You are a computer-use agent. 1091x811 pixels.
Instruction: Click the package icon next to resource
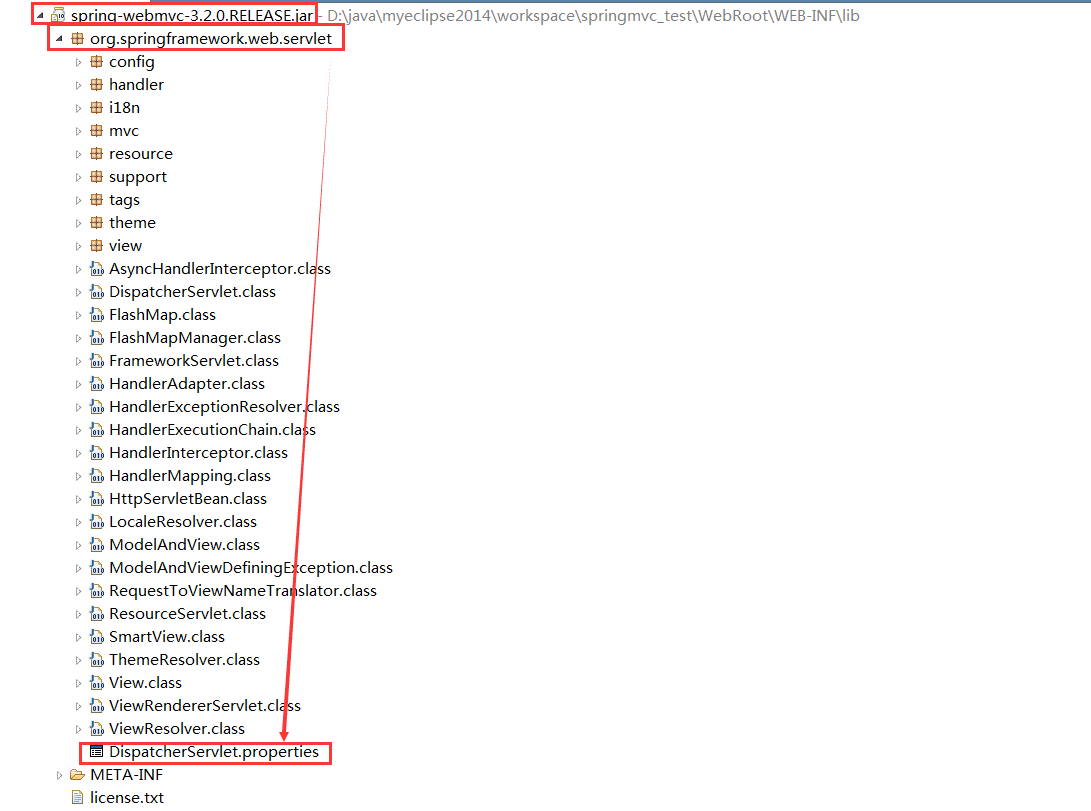[x=97, y=154]
